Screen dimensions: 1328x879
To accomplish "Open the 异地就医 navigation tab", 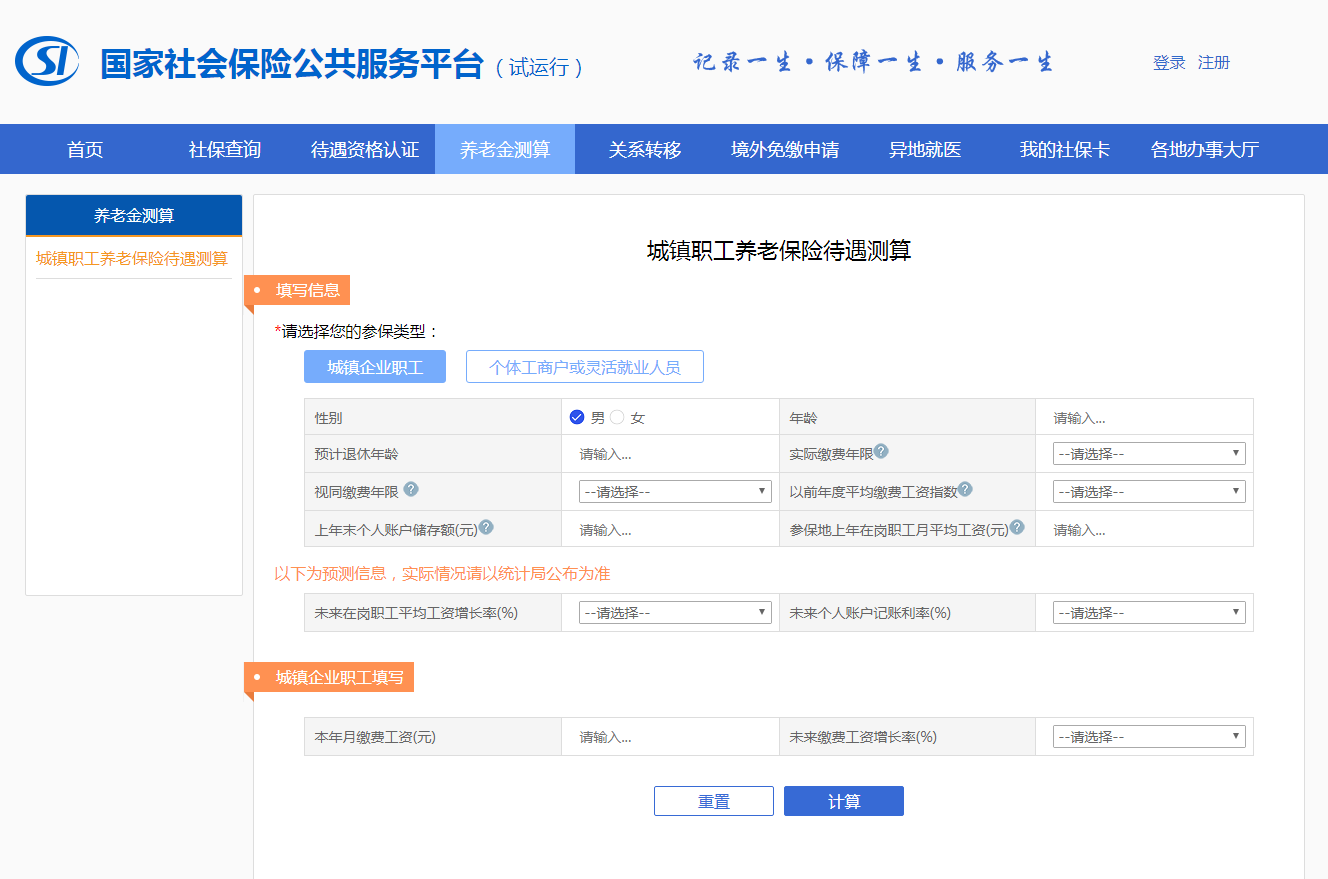I will coord(925,150).
